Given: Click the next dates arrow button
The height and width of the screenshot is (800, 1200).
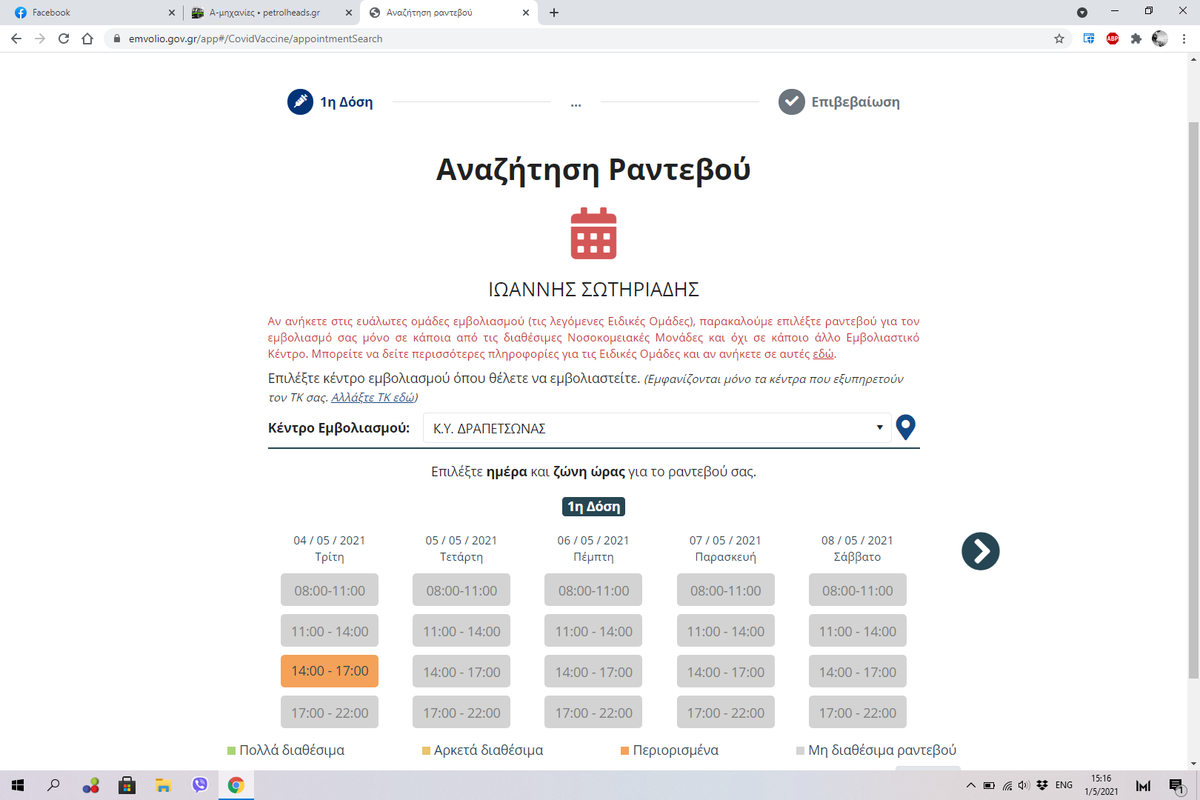Looking at the screenshot, I should [981, 550].
